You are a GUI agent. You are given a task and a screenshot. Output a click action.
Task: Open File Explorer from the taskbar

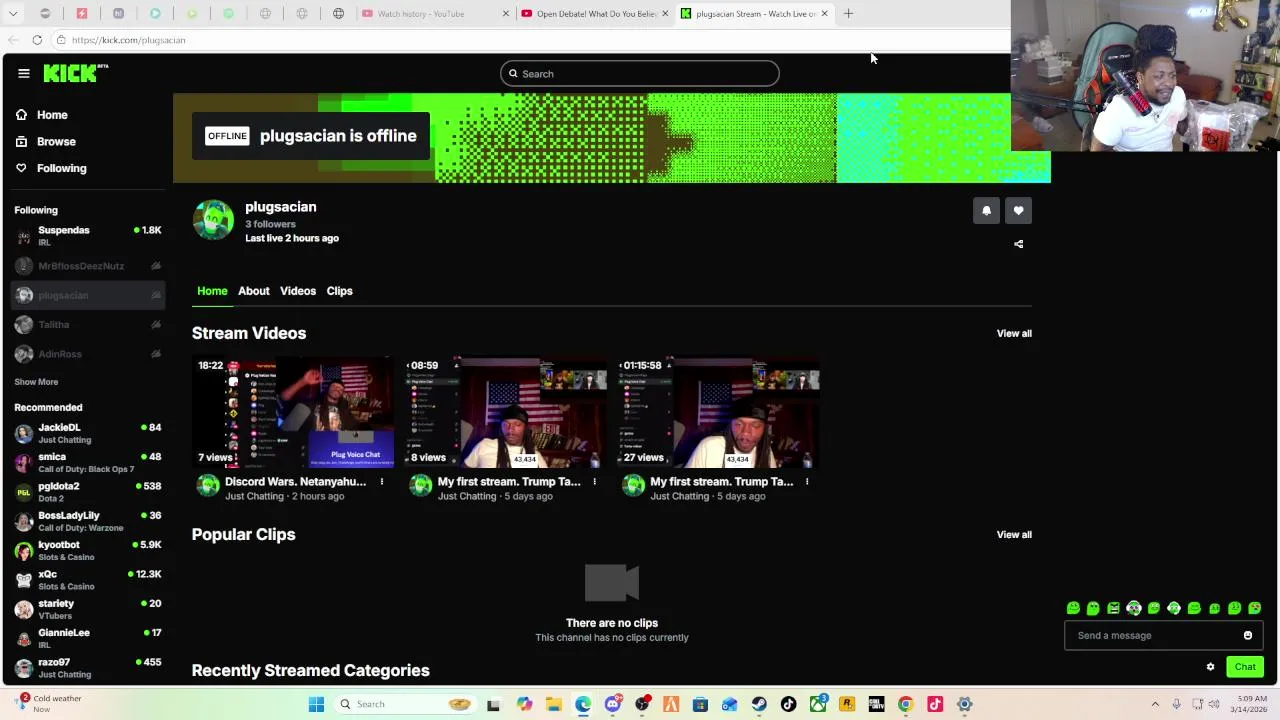click(x=553, y=704)
